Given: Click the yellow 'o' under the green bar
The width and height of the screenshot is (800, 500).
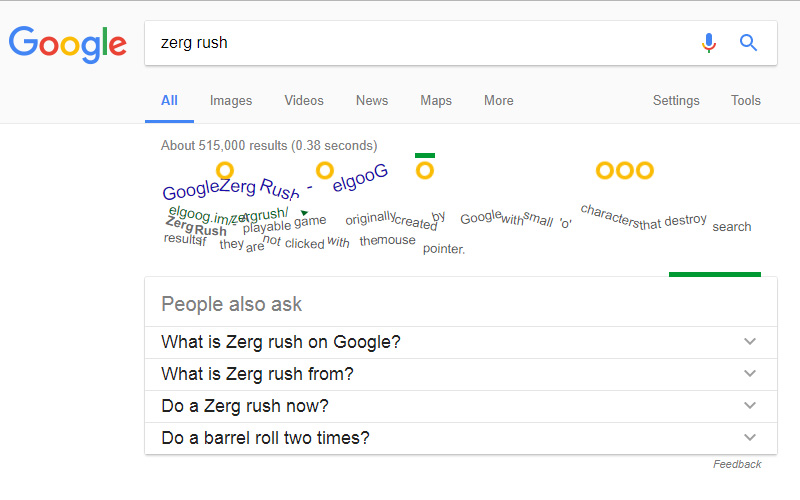Looking at the screenshot, I should pos(424,170).
